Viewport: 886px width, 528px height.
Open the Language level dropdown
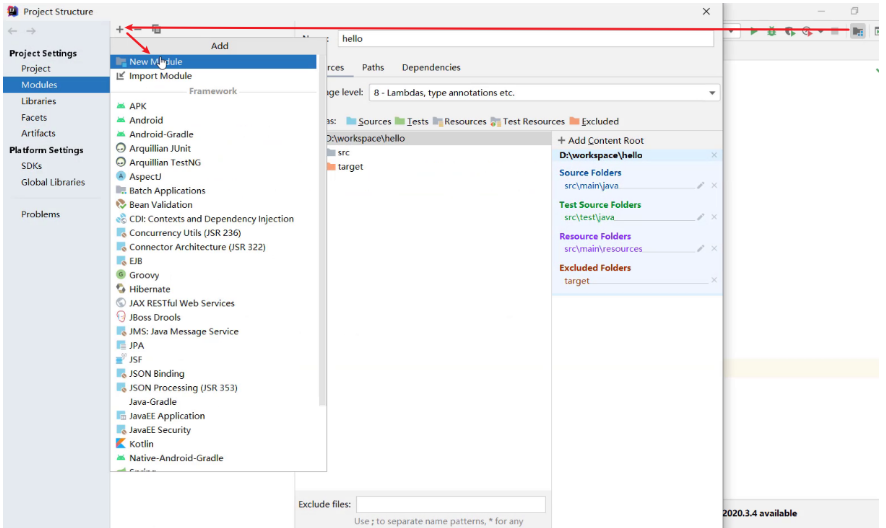pyautogui.click(x=545, y=93)
